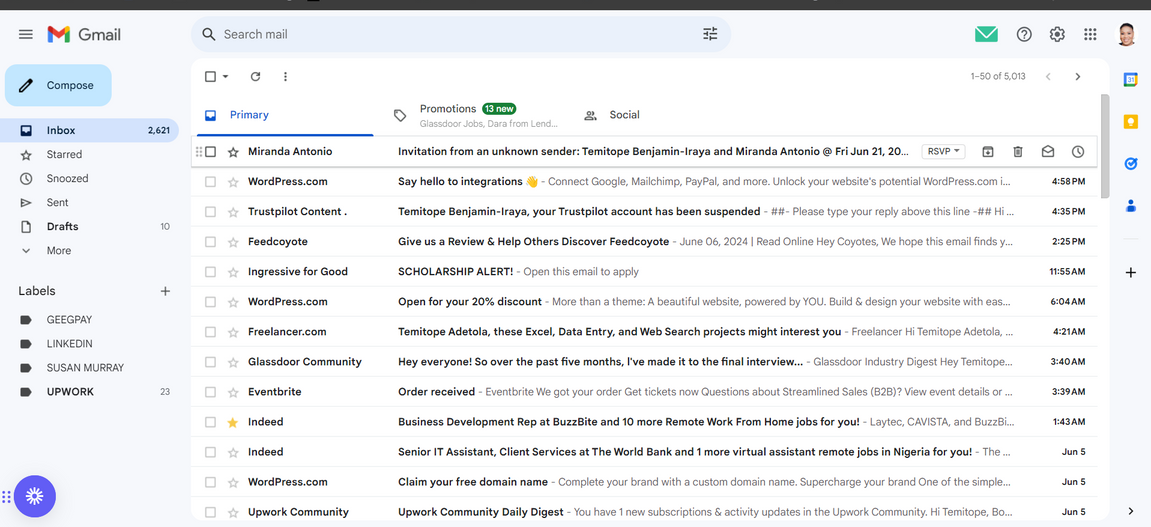This screenshot has height=527, width=1151.
Task: Tick the Trustpilot Content email checkbox
Action: (211, 211)
